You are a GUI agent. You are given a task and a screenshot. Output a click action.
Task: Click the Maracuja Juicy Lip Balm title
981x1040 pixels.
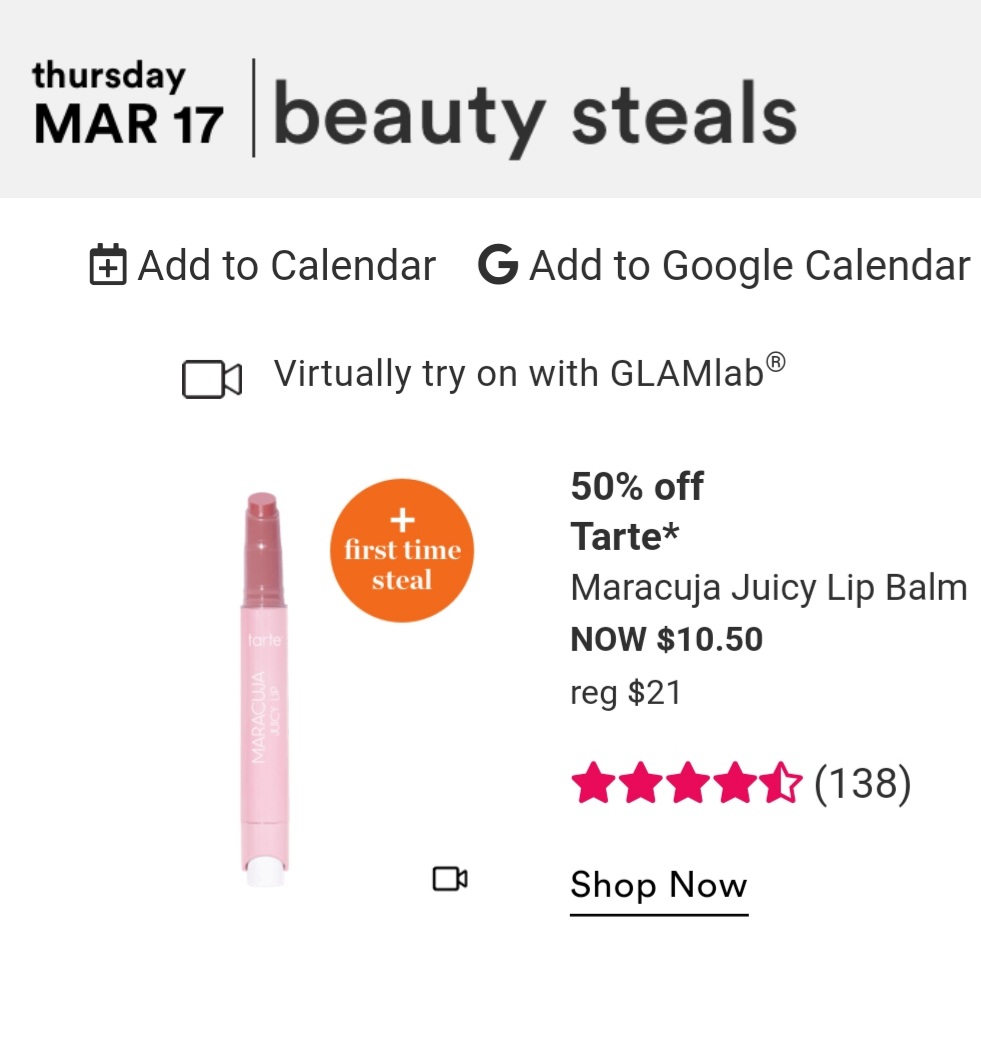coord(768,588)
